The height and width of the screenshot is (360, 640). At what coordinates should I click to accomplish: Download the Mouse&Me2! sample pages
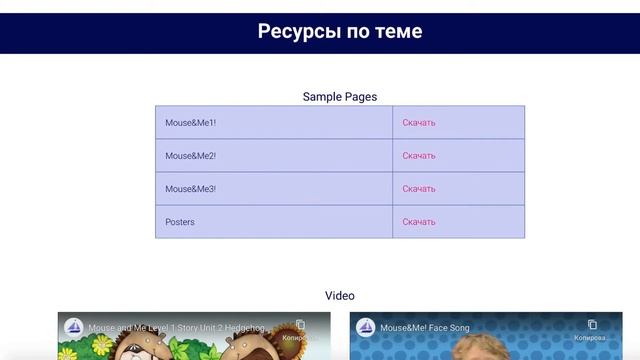tap(419, 156)
